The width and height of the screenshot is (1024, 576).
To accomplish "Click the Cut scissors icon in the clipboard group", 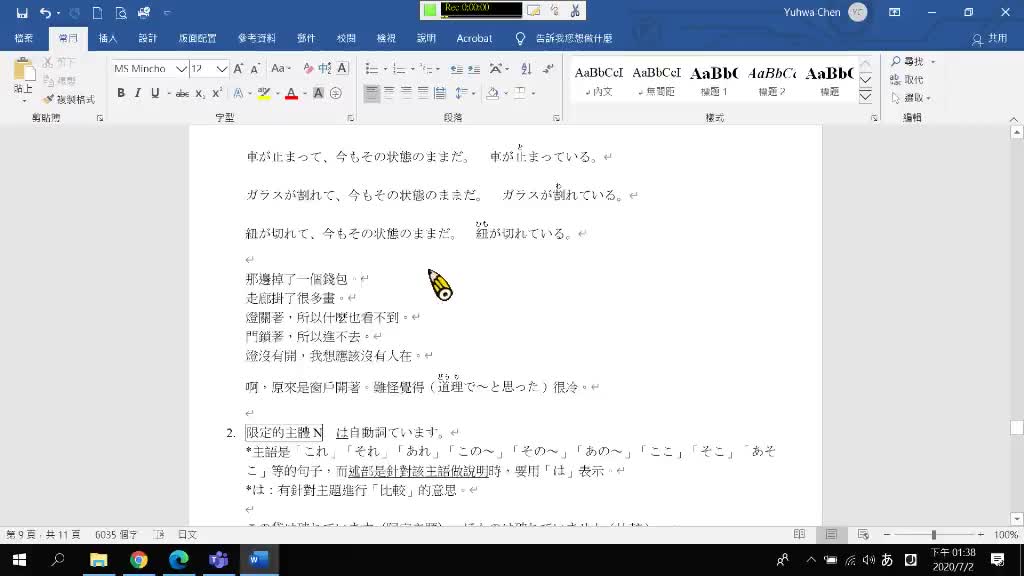I will [48, 62].
